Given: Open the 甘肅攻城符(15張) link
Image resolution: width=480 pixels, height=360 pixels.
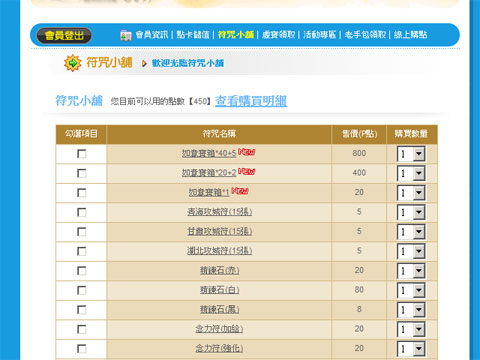Looking at the screenshot, I should (219, 231).
